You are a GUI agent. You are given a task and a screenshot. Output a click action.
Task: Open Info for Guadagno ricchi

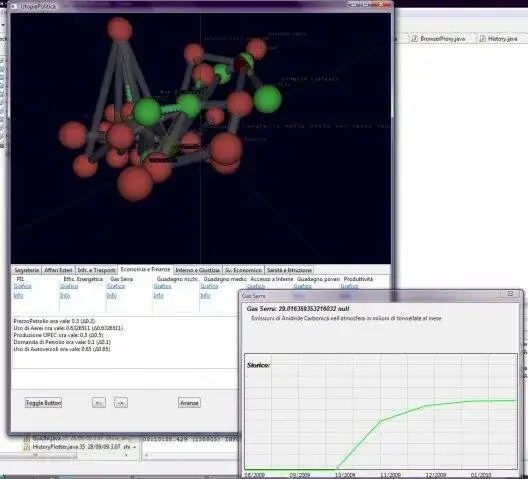click(158, 295)
